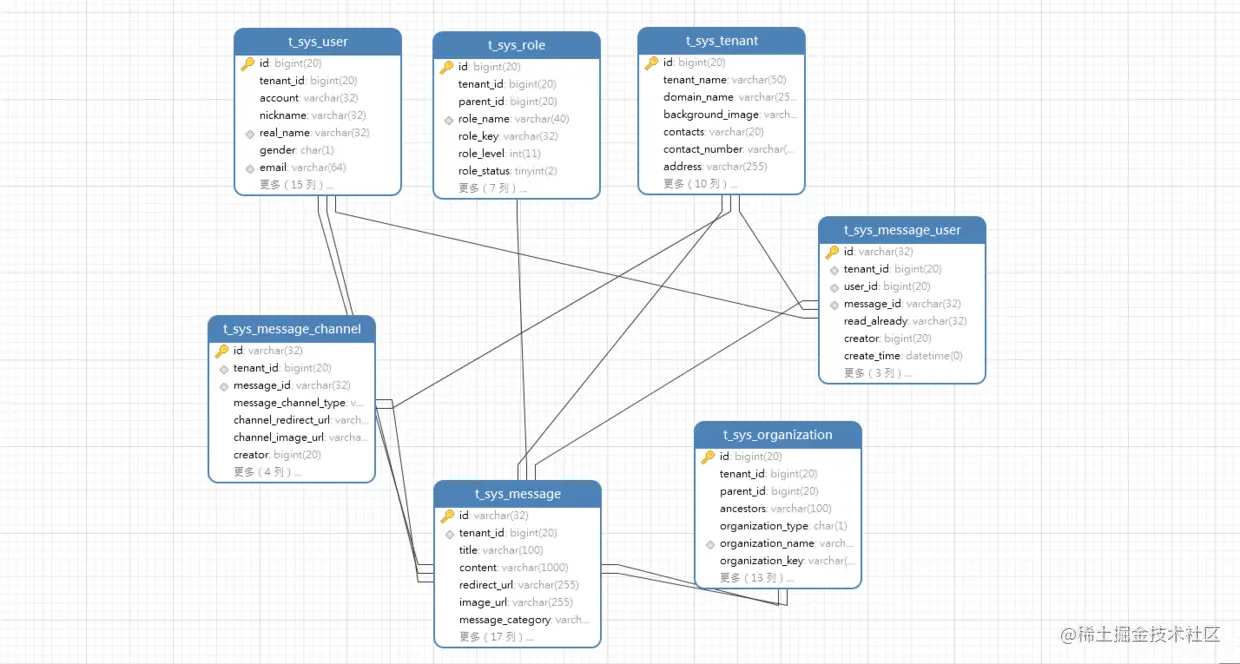Click the primary key icon in t_sys_message_user
The image size is (1240, 664).
pos(832,252)
